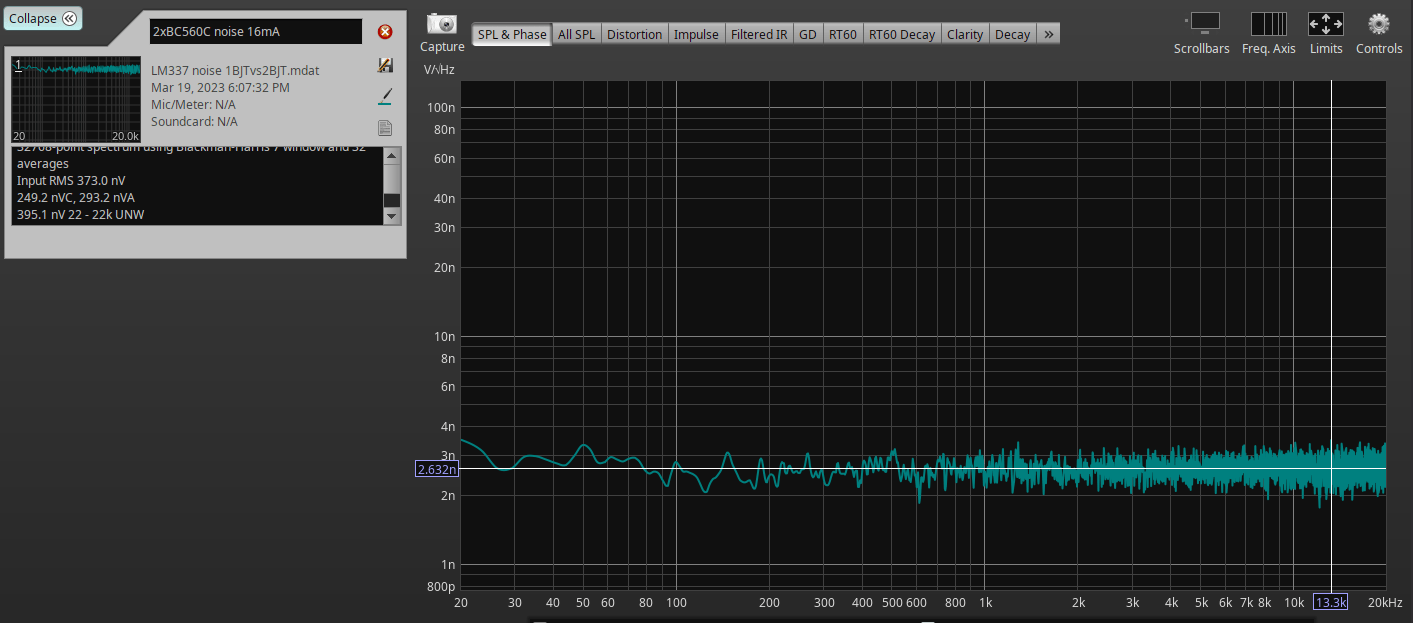
Task: Click the 'Input RMS 373.0 nV' note line
Action: click(x=71, y=180)
